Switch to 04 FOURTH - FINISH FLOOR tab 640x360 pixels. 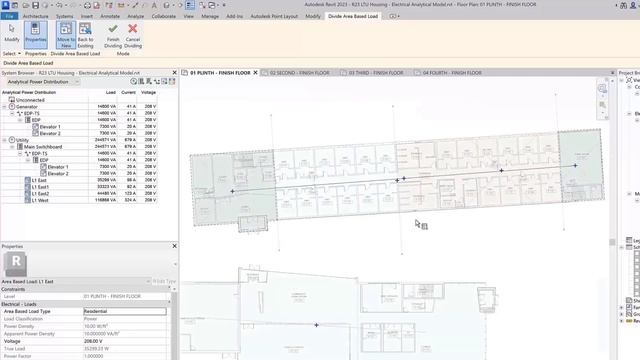452,73
